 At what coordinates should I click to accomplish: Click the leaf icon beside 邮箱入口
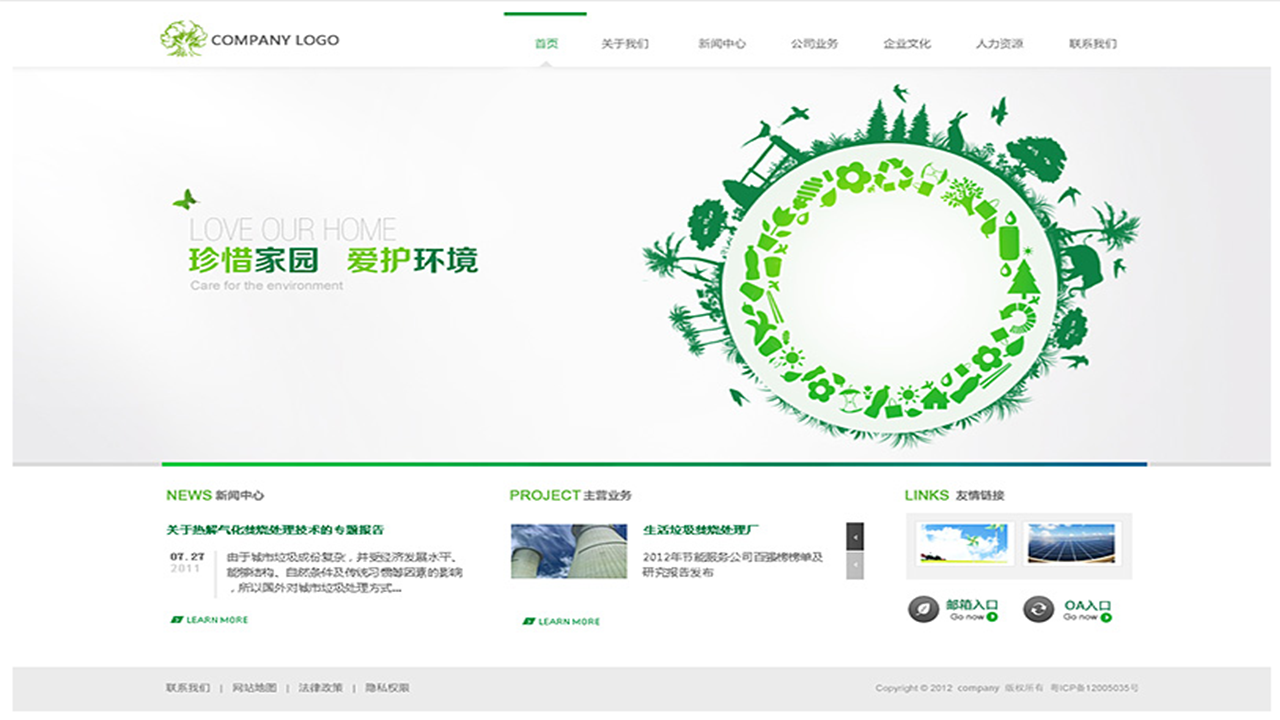(923, 609)
